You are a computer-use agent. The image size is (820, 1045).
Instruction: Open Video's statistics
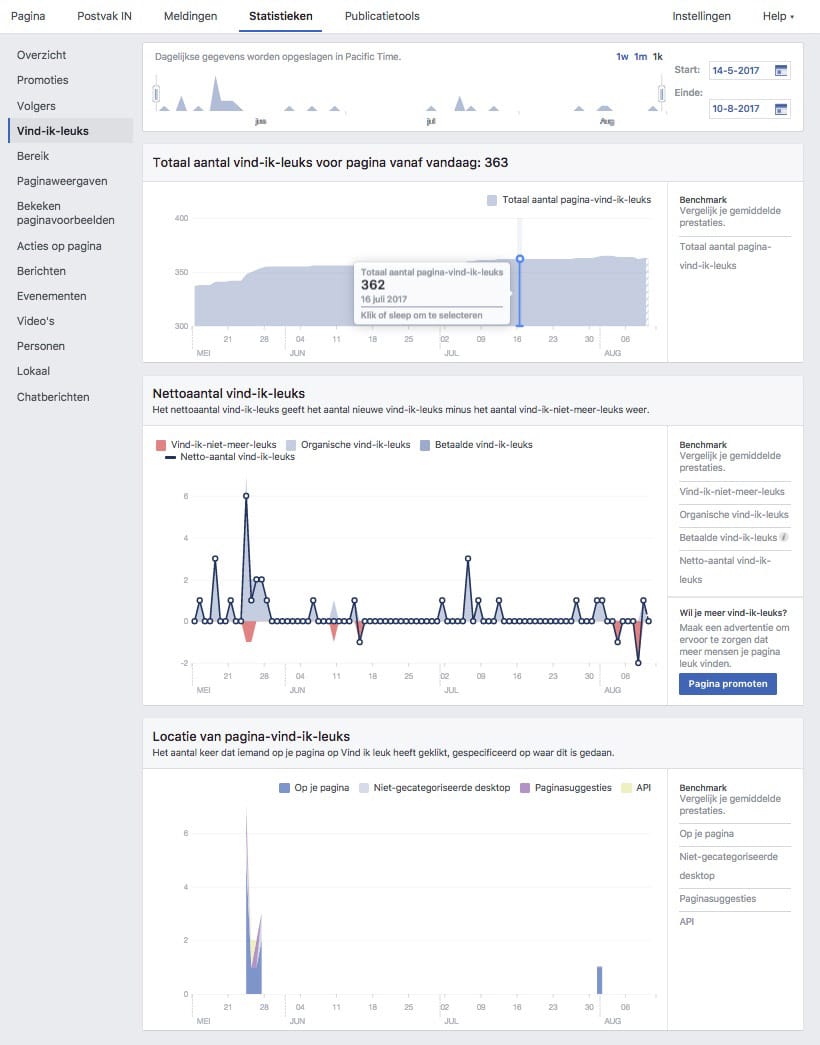tap(35, 321)
